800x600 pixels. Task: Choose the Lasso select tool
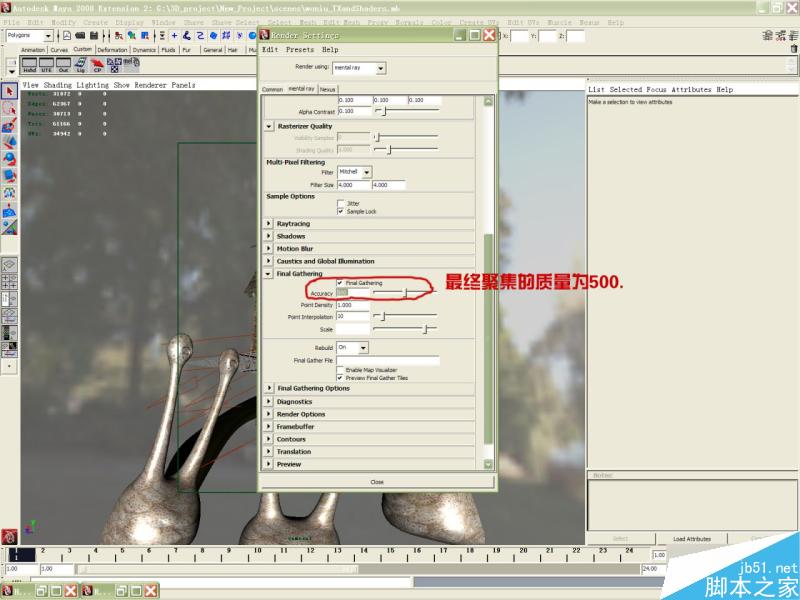tap(9, 109)
